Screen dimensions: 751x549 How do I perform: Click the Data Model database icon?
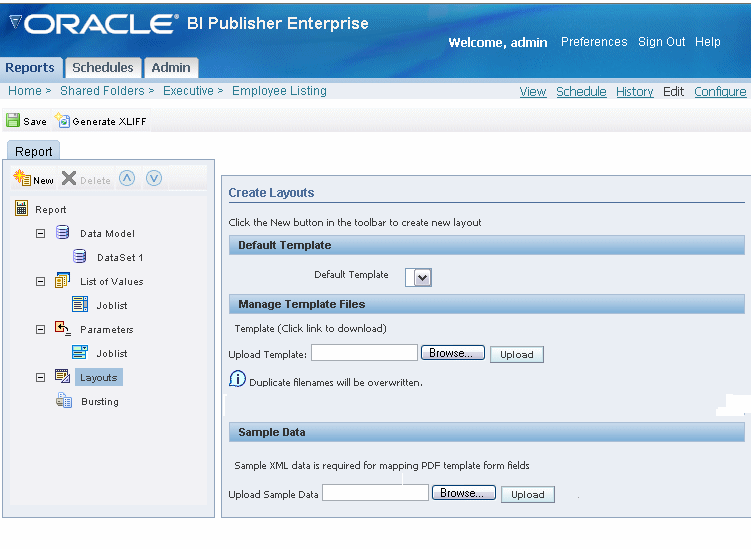[62, 232]
